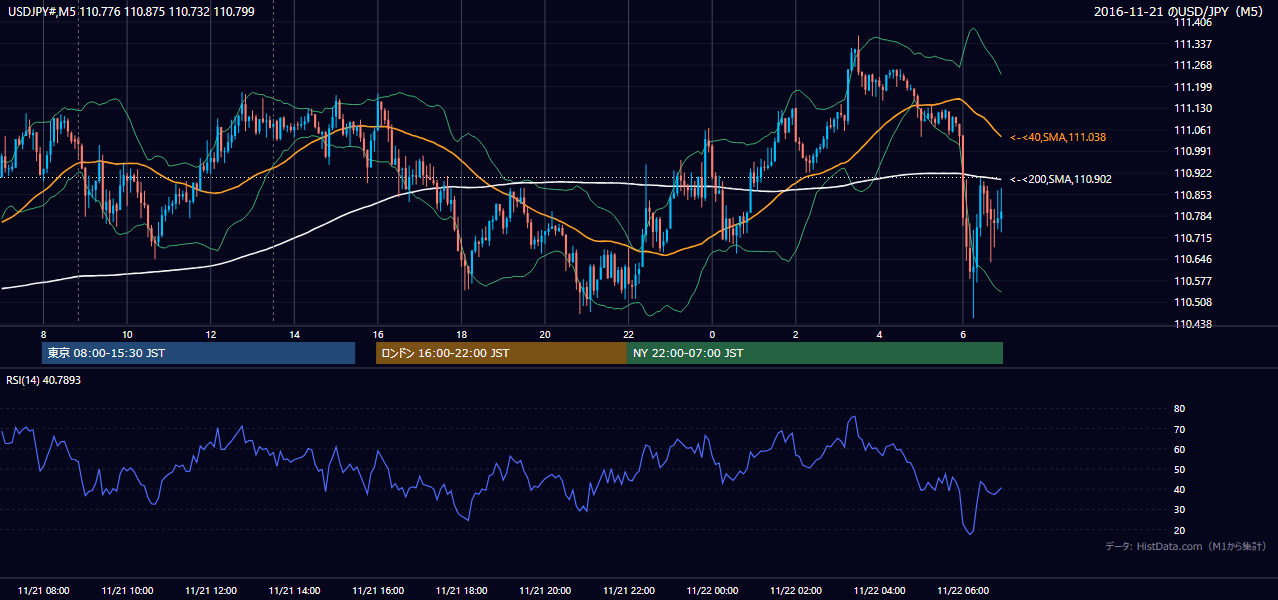This screenshot has height=600, width=1278.
Task: Click the RSI 70 scale value
Action: (1179, 429)
